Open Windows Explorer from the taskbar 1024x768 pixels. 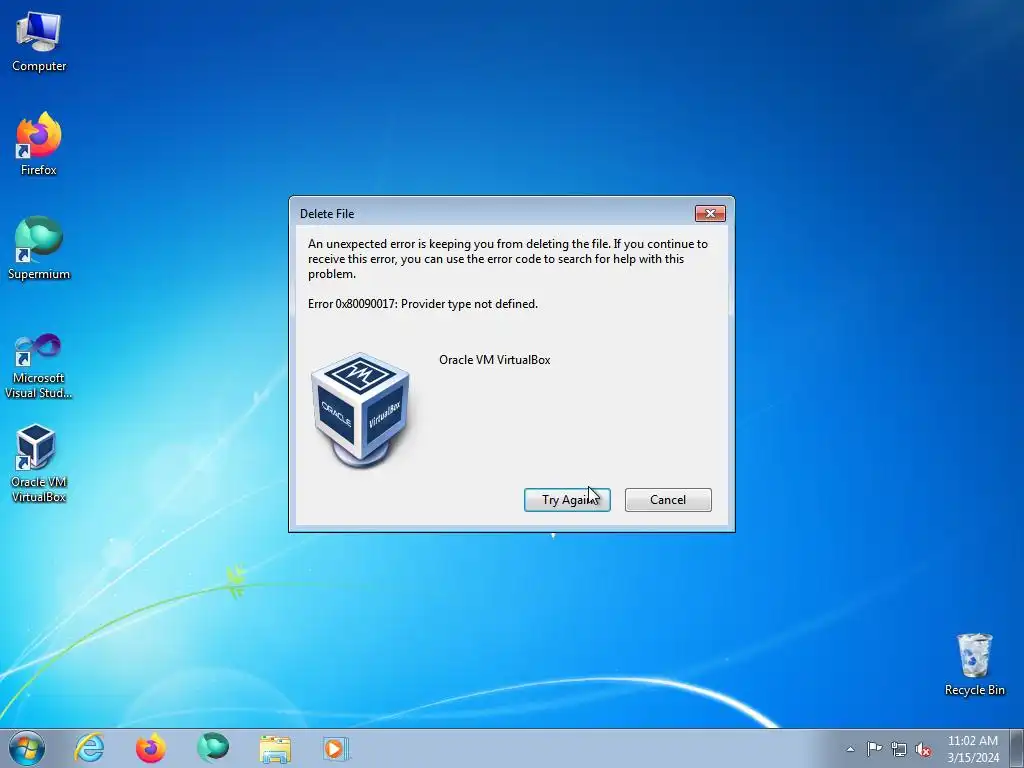(275, 748)
